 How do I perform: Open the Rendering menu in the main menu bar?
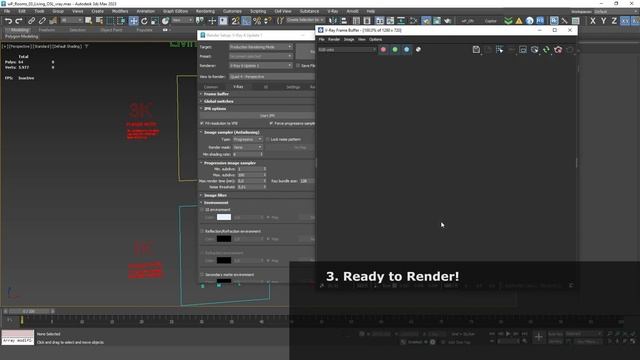pyautogui.click(x=205, y=11)
